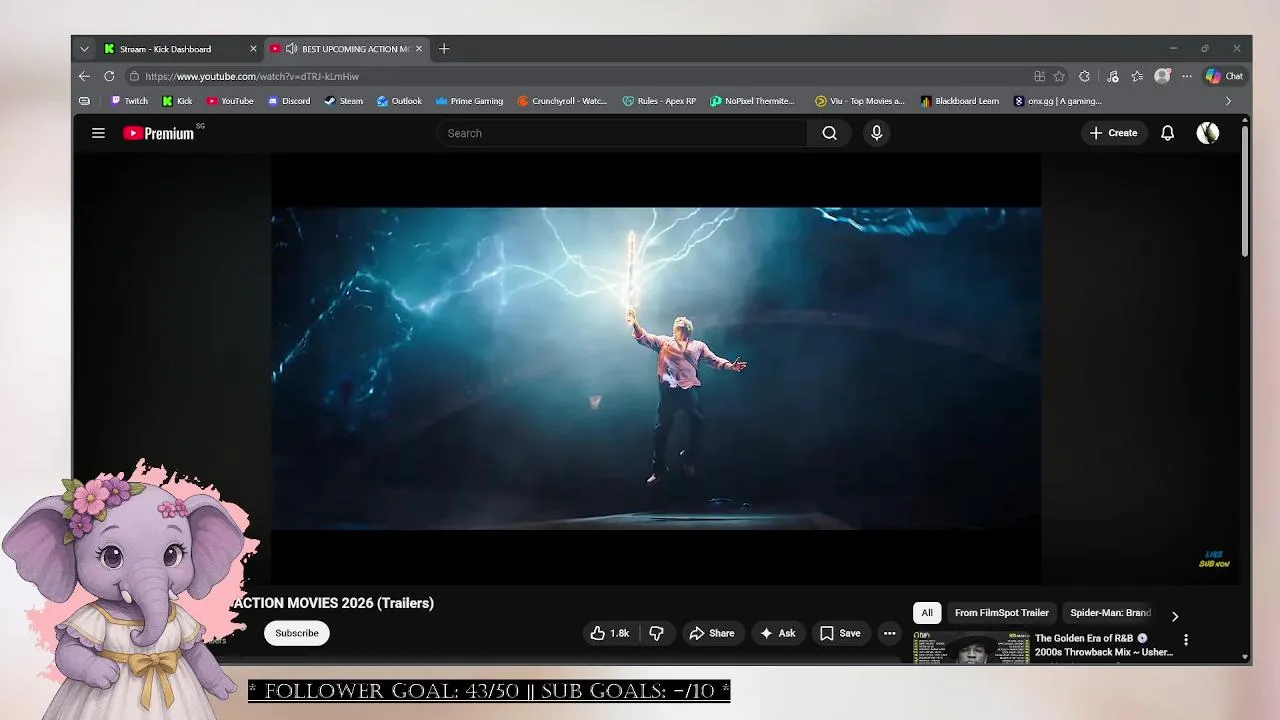Save video to playlist
1280x720 pixels.
tap(840, 633)
